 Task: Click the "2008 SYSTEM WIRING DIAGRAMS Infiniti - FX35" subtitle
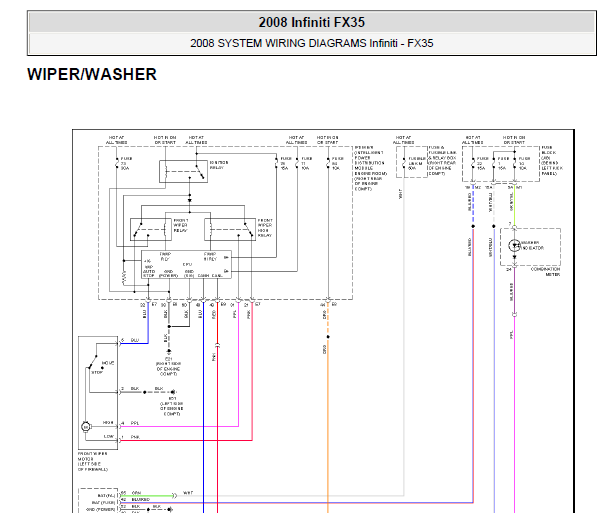click(311, 43)
